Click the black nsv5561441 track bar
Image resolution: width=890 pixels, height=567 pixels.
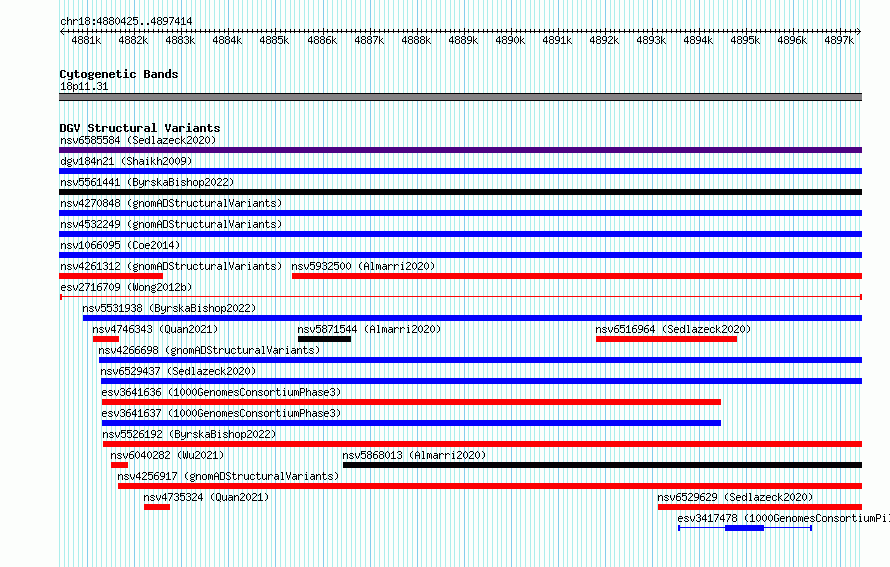(x=460, y=192)
